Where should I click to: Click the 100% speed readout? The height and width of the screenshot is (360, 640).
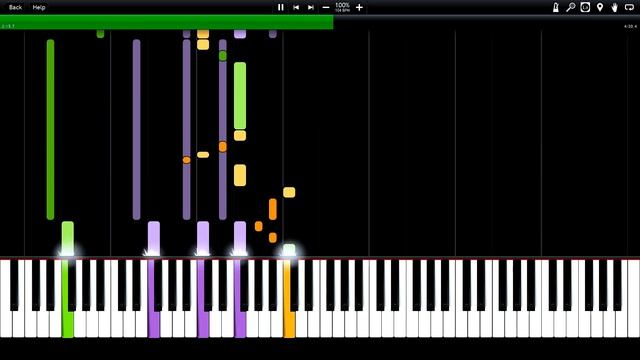(x=342, y=5)
